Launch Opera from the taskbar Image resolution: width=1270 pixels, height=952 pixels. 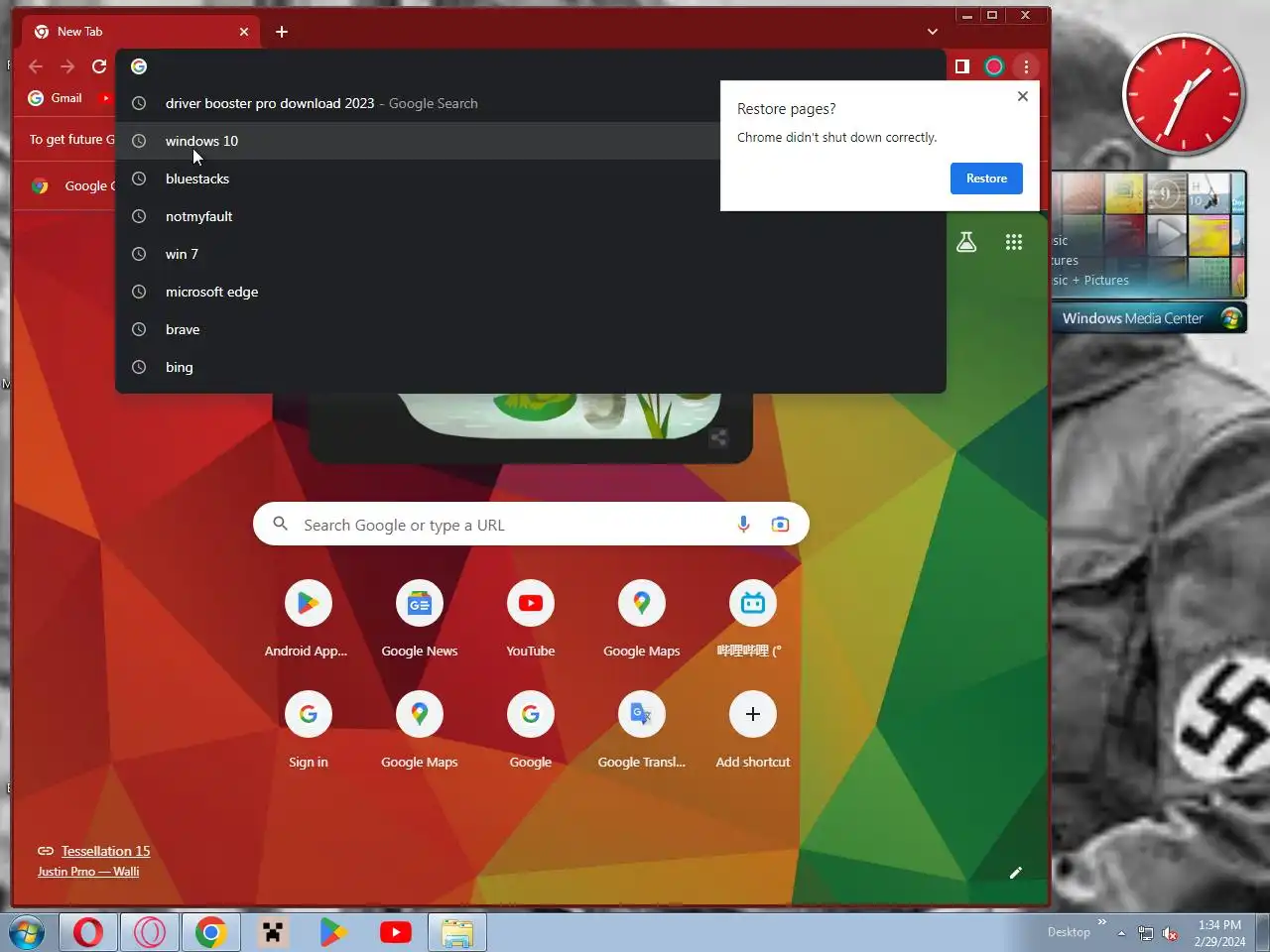[x=88, y=933]
